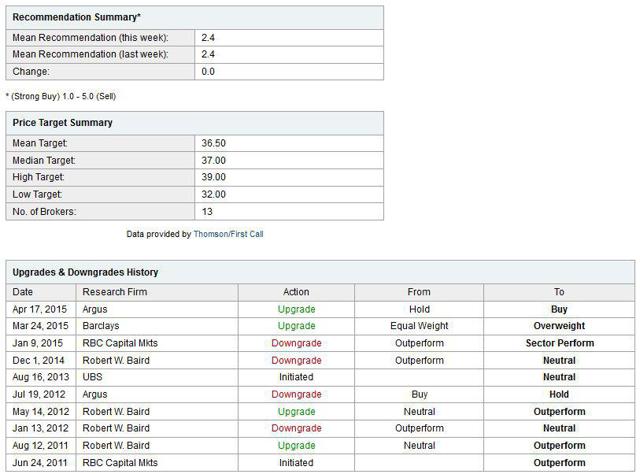Click the To column header
Viewport: 640px width, 474px height.
[559, 292]
